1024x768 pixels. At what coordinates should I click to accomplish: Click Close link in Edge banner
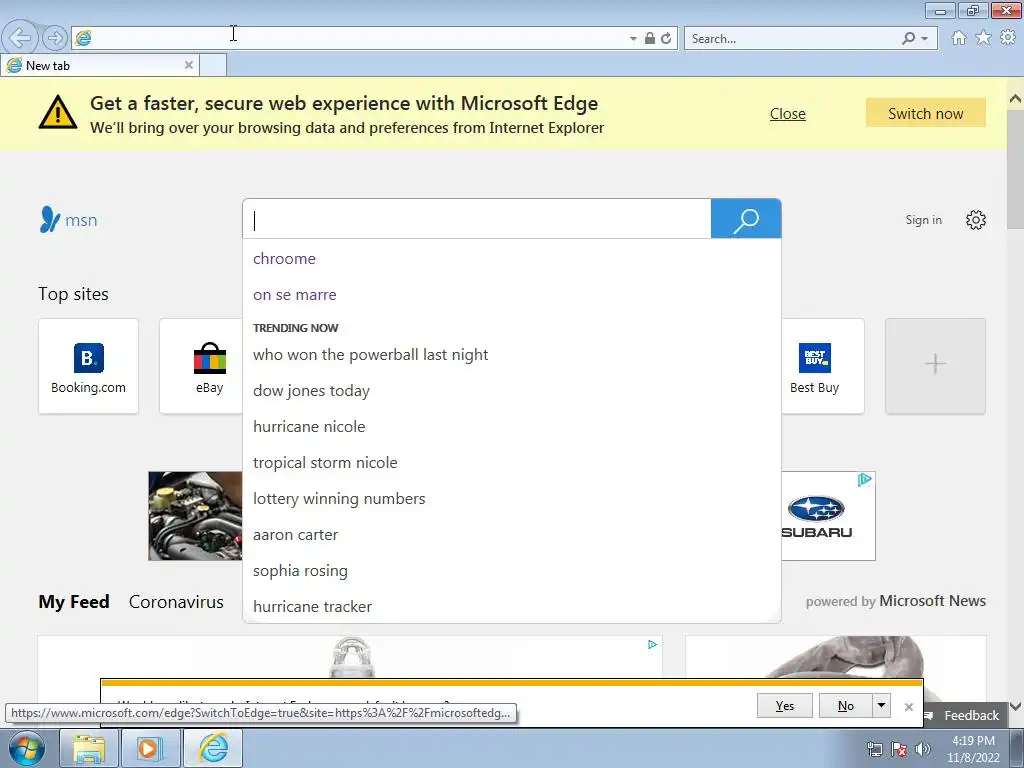(788, 114)
